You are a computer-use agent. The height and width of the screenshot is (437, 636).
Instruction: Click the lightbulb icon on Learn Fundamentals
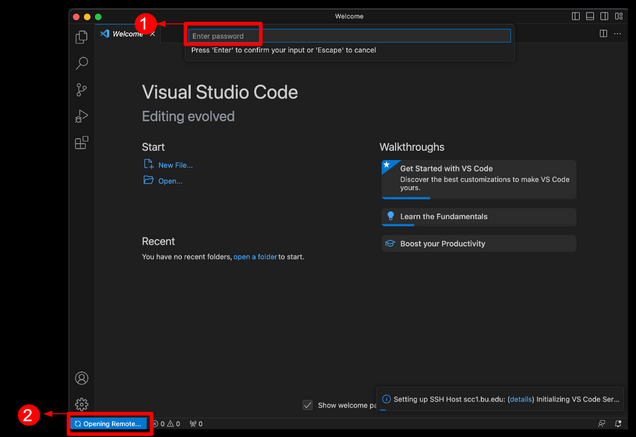[391, 216]
